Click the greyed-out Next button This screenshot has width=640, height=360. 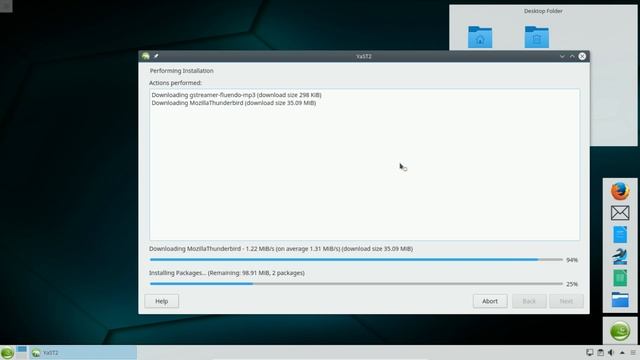click(566, 301)
